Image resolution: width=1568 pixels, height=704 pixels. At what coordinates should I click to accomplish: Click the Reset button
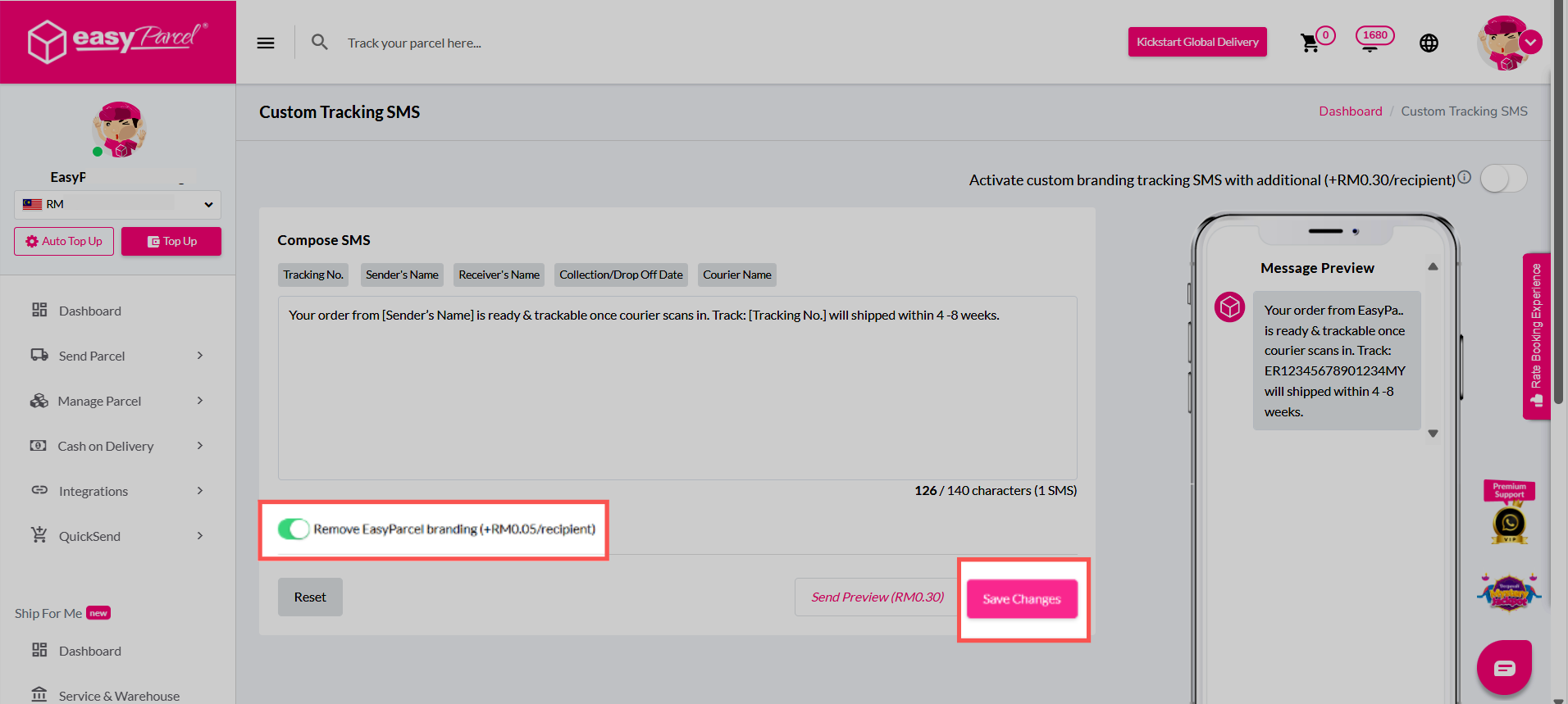(x=310, y=597)
